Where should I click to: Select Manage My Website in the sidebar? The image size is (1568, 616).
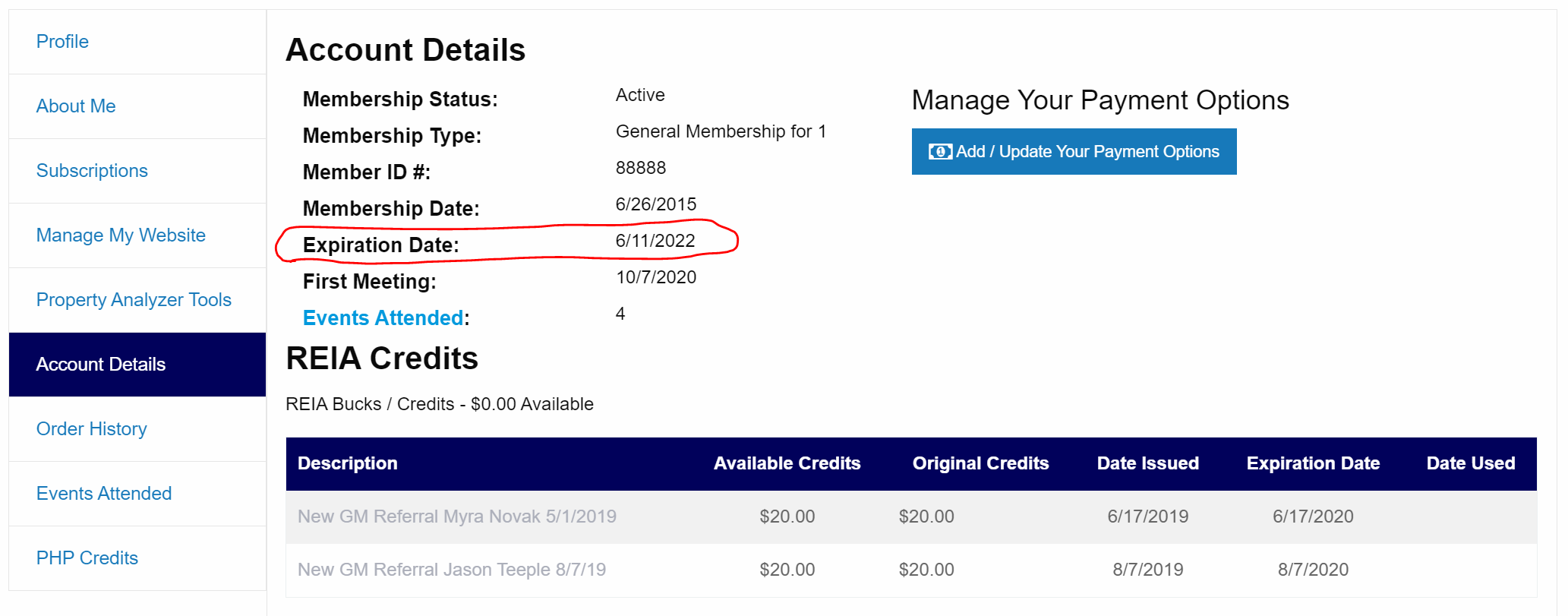(x=121, y=235)
